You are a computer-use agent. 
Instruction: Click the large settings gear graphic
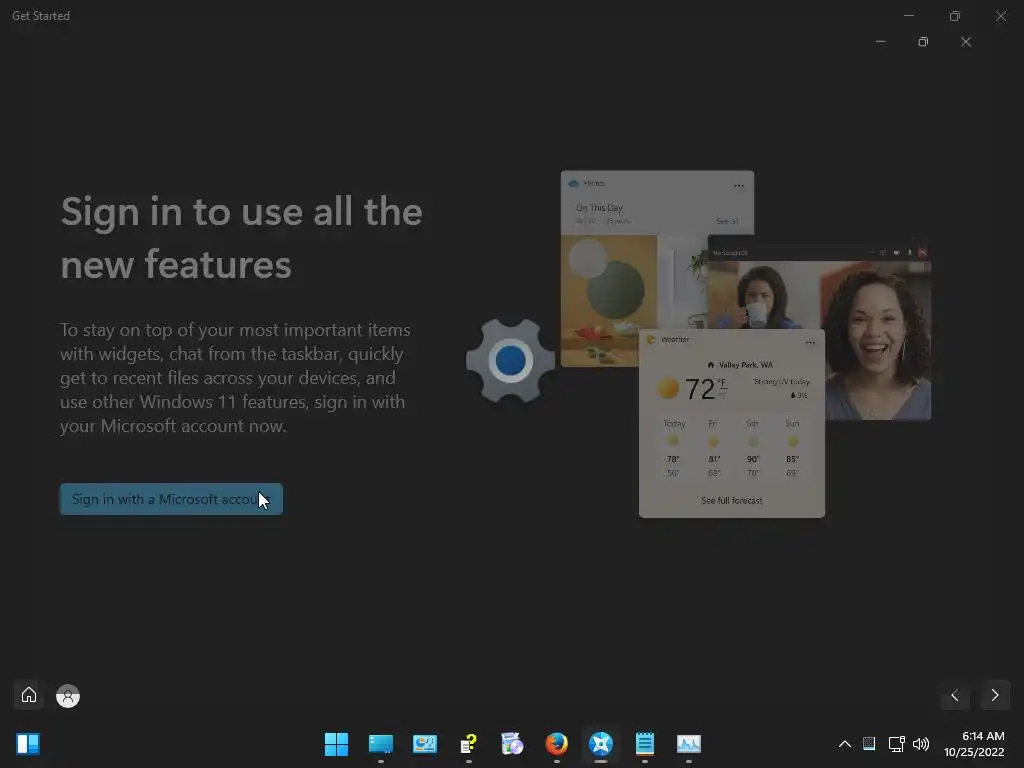[511, 360]
